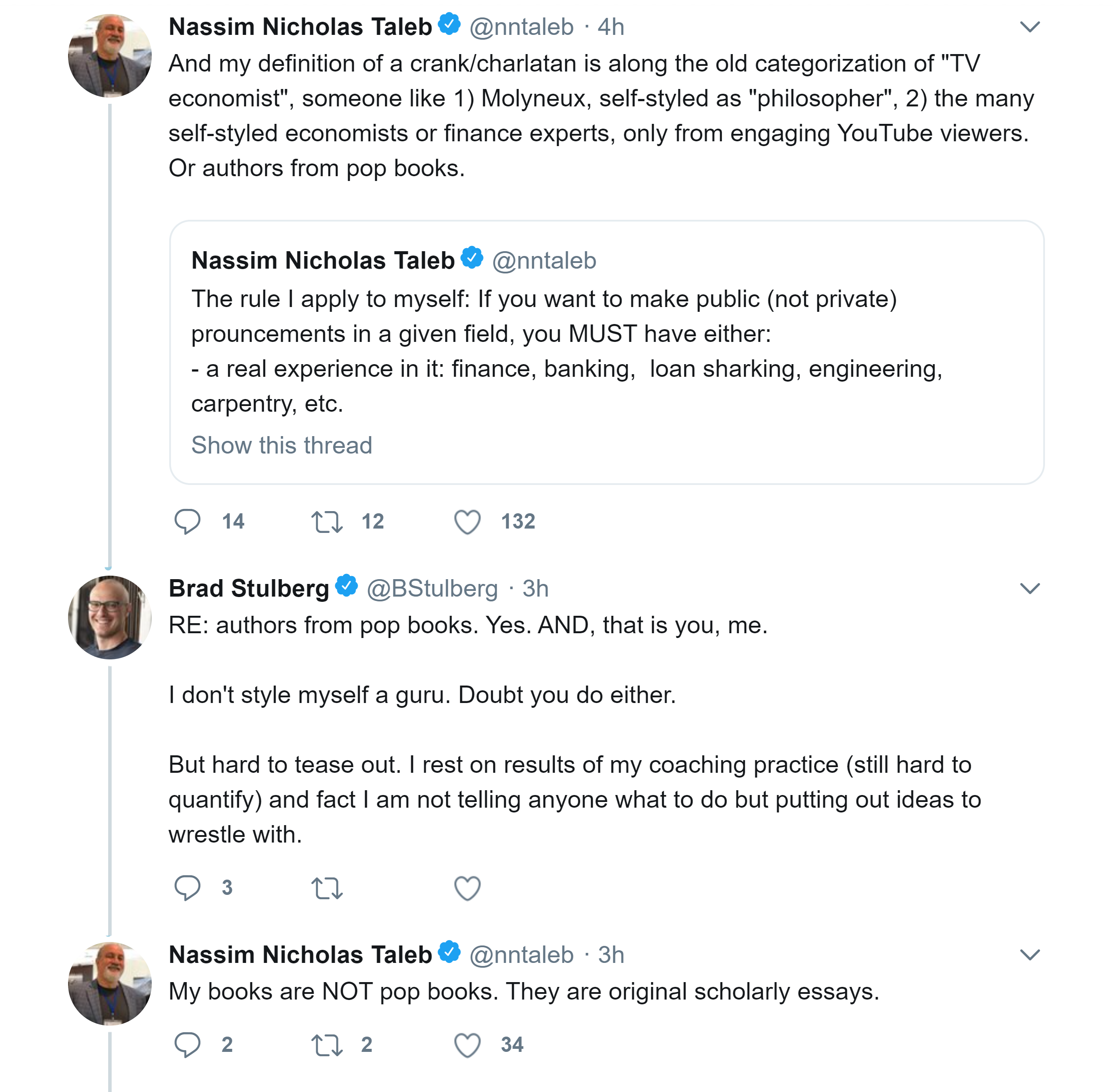Open Brad Stulberg's profile picture

coord(109,617)
